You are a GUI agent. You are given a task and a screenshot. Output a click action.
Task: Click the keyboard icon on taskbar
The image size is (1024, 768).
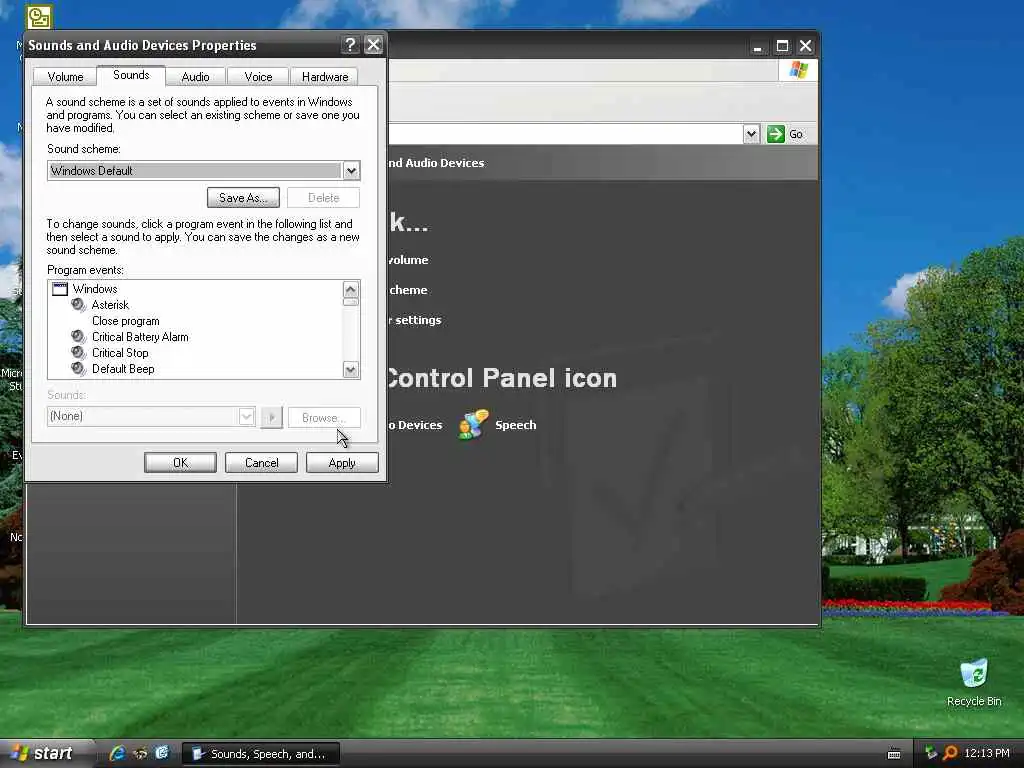[x=894, y=754]
